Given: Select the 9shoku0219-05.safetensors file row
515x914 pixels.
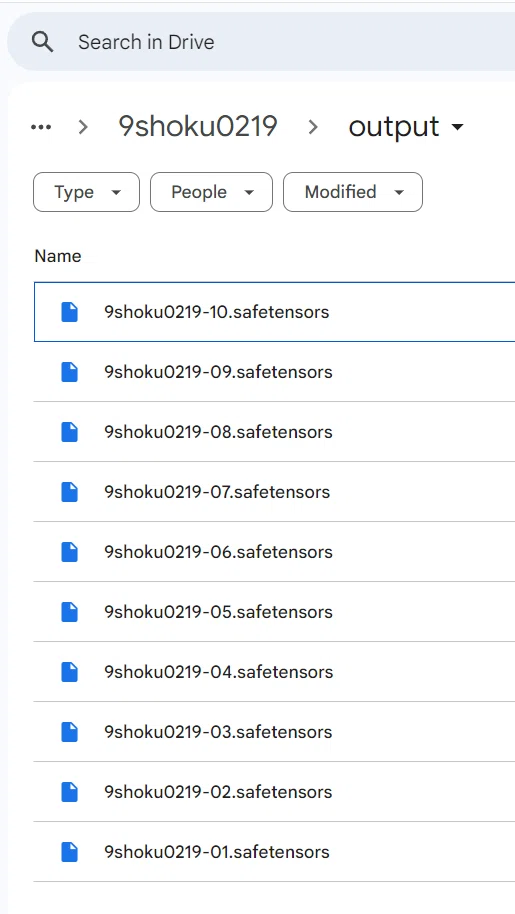Looking at the screenshot, I should pos(274,612).
